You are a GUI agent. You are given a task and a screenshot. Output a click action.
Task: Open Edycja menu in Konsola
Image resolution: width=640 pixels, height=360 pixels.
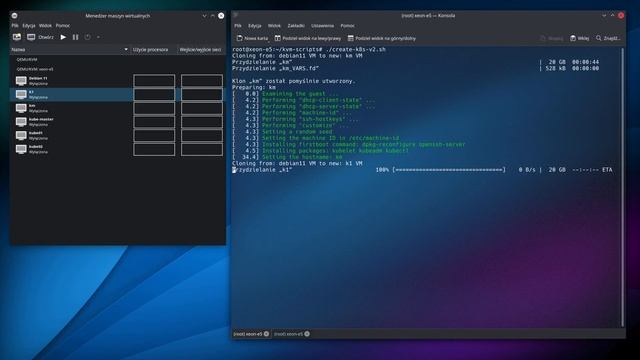(x=255, y=25)
